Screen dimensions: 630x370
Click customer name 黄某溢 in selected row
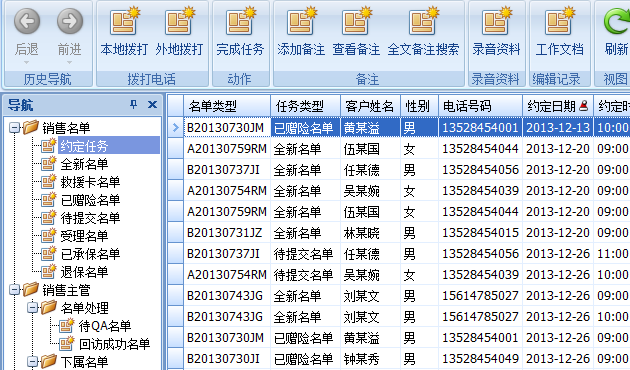(x=362, y=128)
